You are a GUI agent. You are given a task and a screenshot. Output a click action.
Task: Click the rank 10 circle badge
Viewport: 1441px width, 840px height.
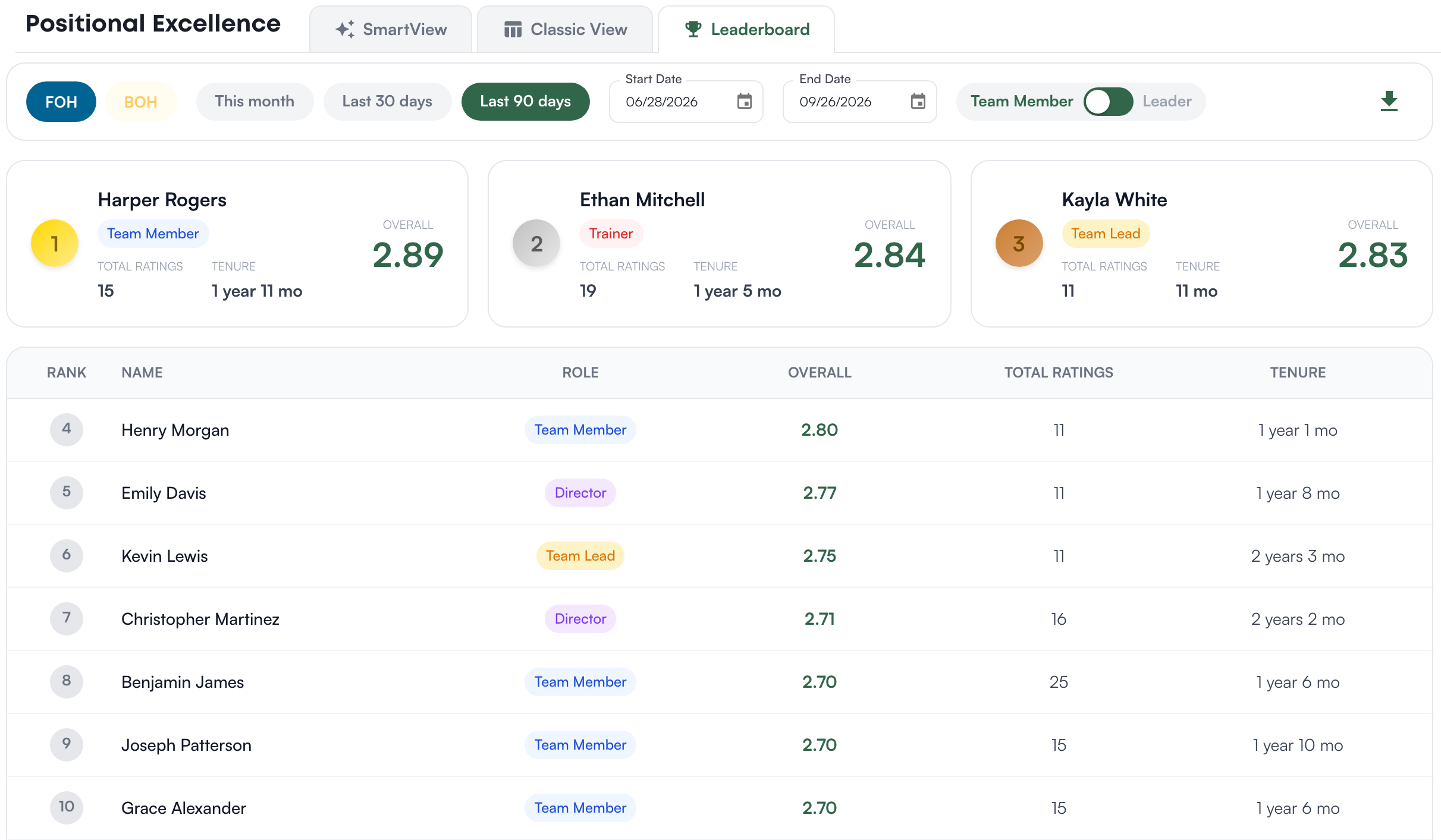point(67,807)
